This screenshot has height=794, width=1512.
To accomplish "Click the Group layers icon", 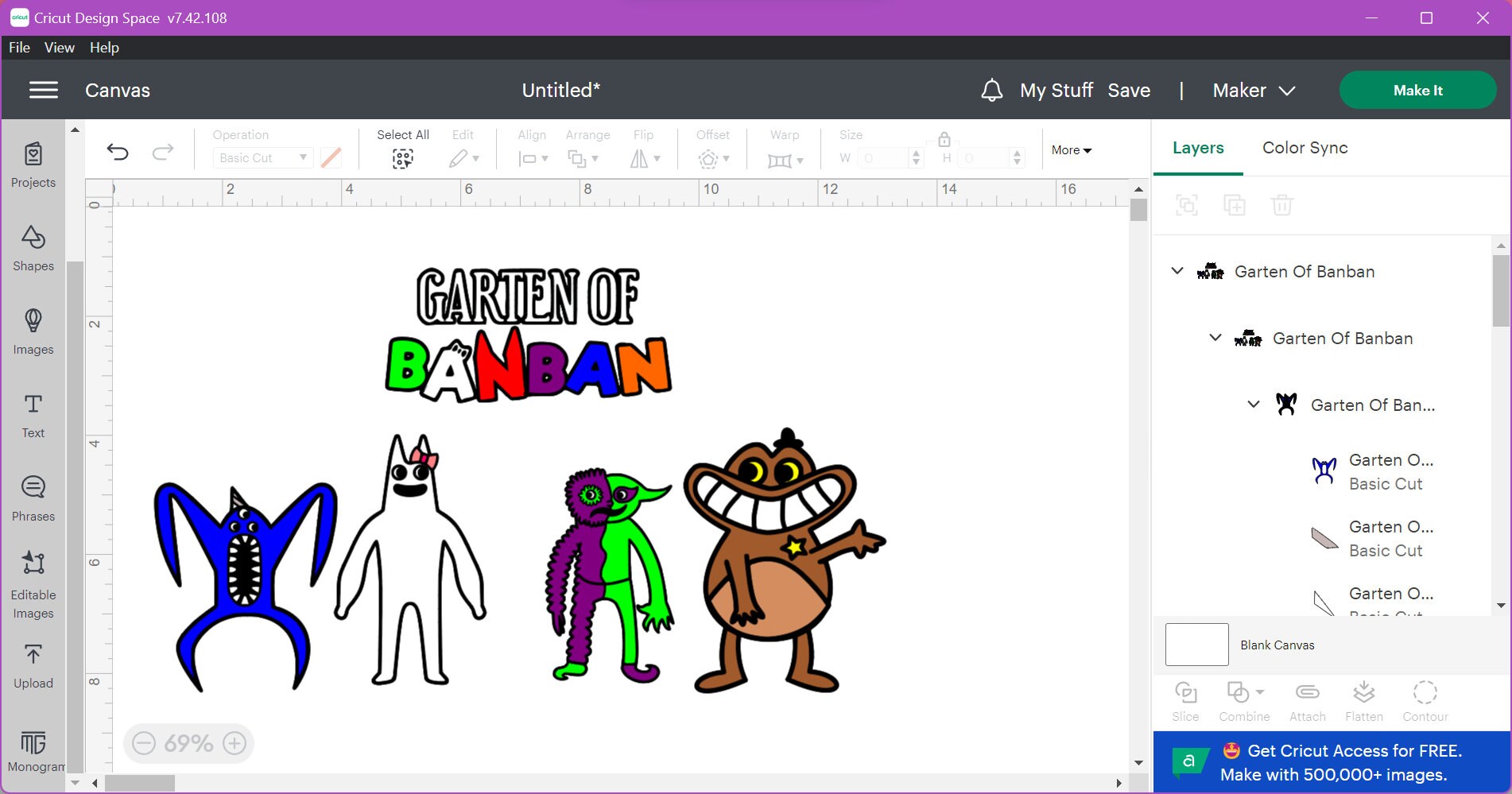I will [x=1187, y=206].
